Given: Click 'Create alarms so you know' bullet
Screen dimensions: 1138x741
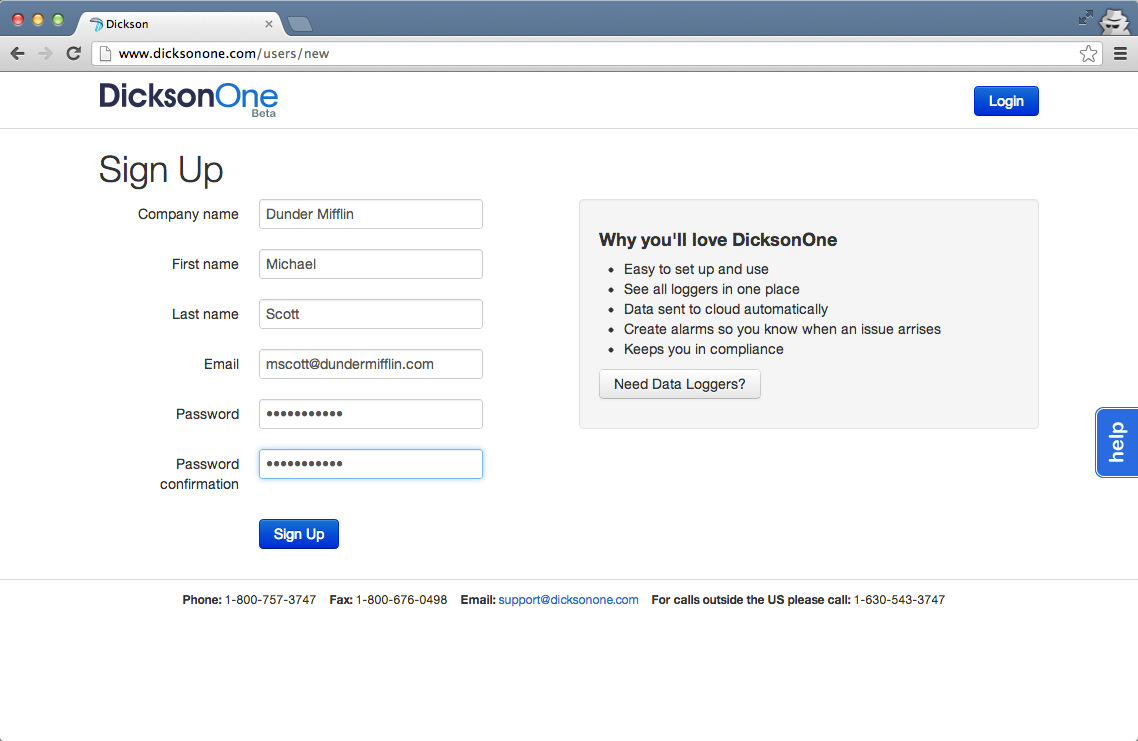Looking at the screenshot, I should click(x=782, y=329).
